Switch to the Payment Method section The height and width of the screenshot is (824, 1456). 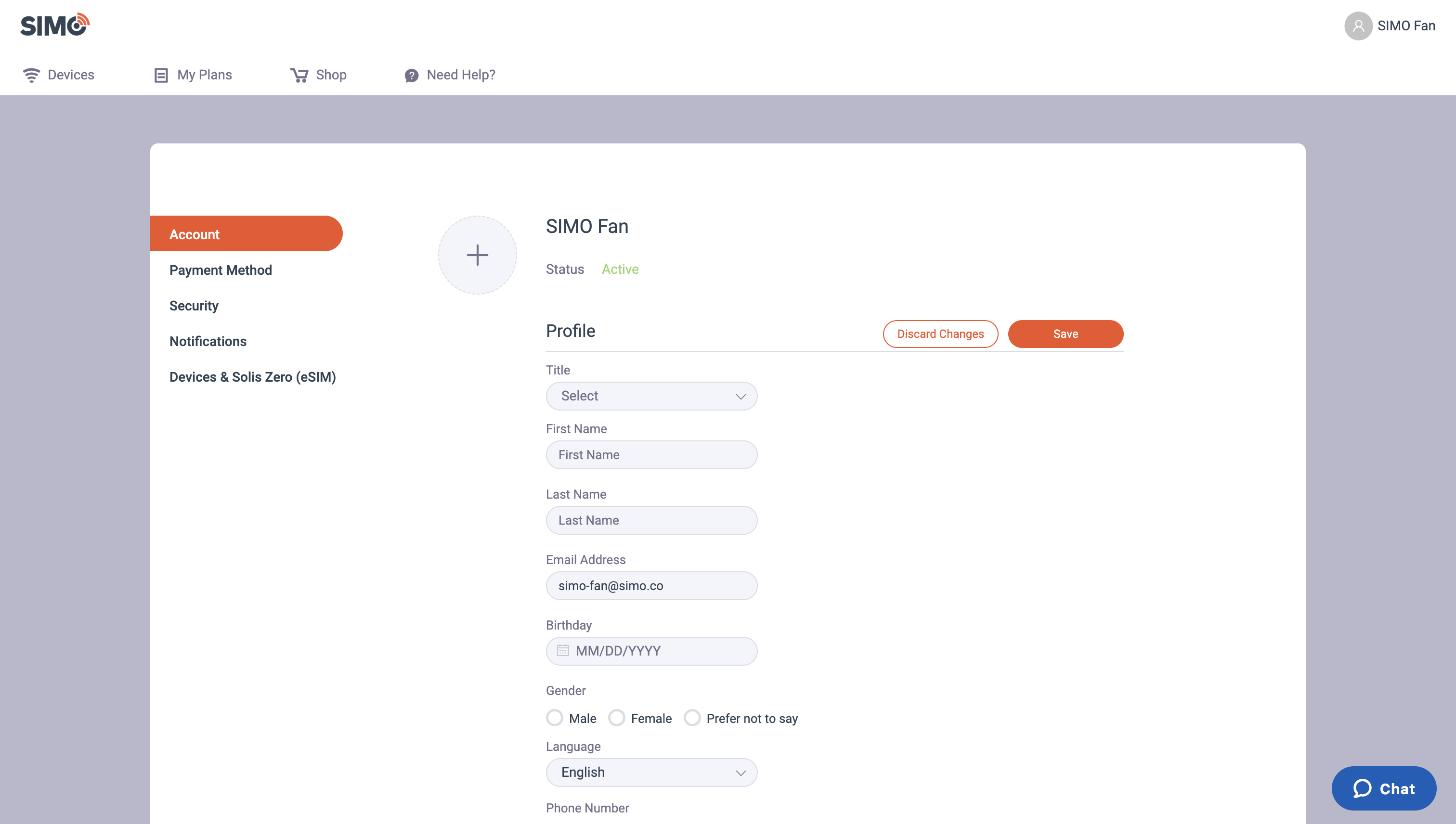click(x=221, y=270)
